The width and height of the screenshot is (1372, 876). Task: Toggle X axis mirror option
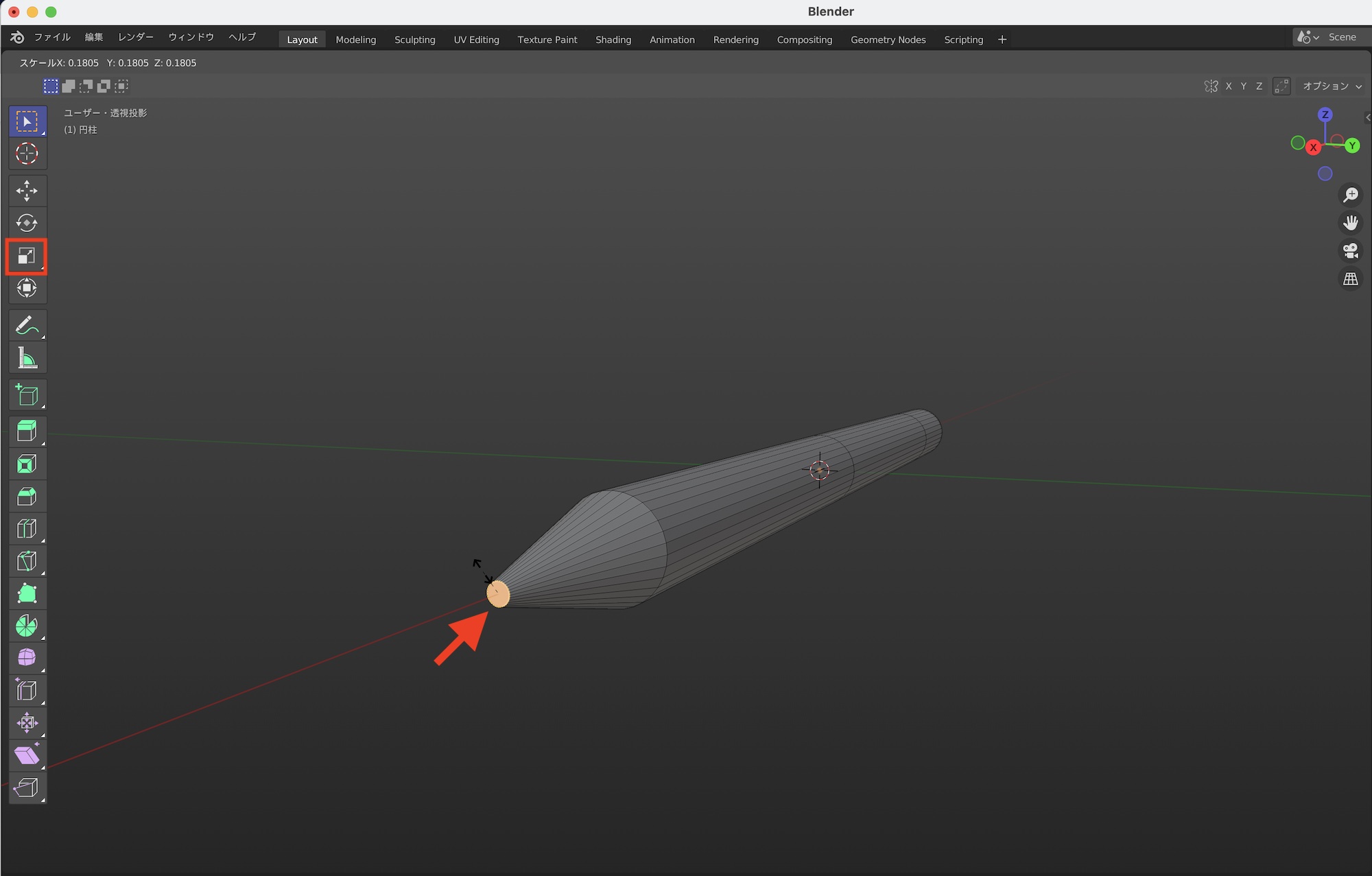[x=1229, y=86]
